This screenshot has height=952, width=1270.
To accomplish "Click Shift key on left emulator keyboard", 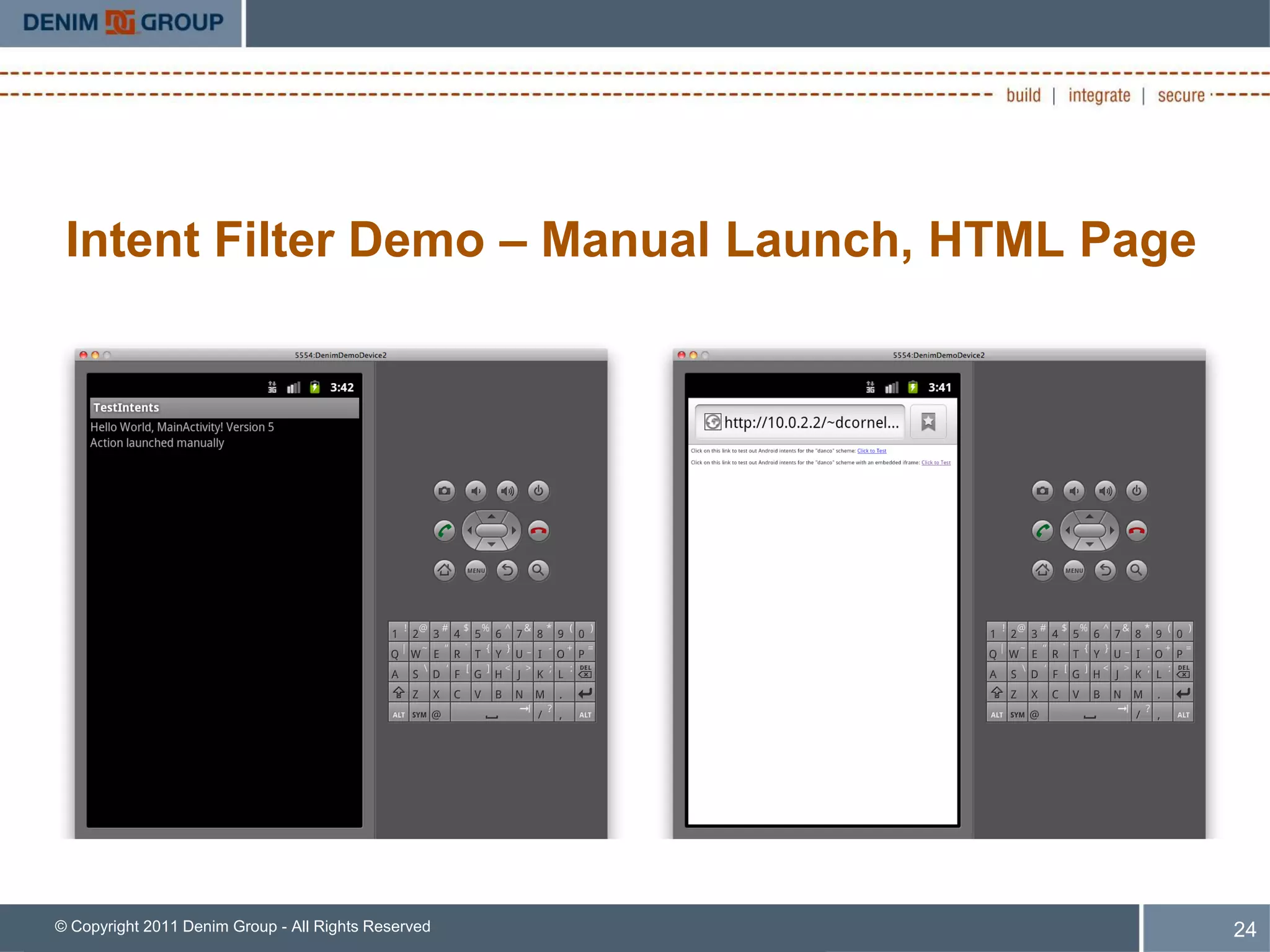I will click(x=398, y=693).
